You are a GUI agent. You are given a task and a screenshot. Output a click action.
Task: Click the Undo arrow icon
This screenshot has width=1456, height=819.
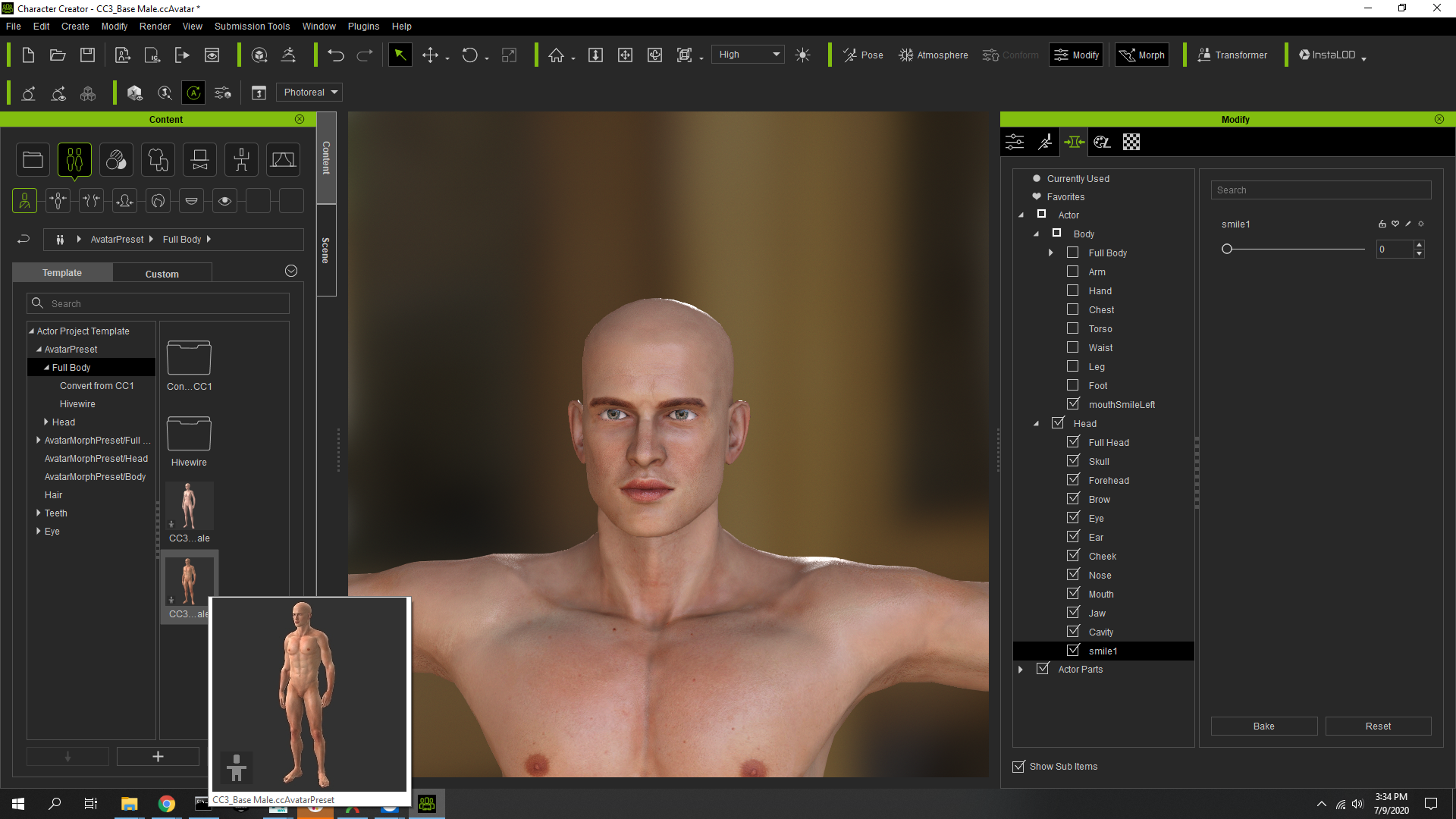pyautogui.click(x=335, y=55)
